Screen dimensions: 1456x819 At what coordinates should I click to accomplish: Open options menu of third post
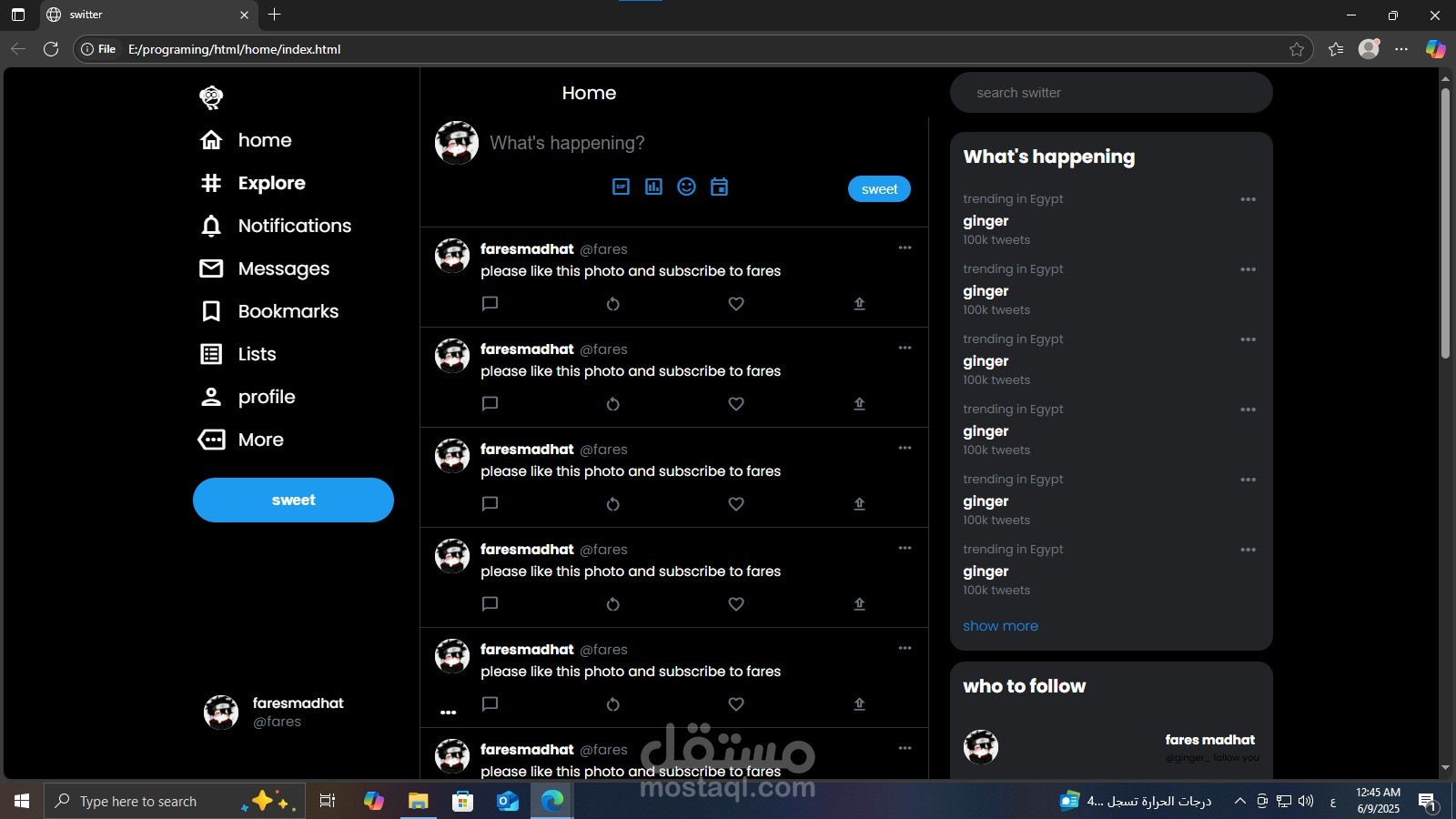click(905, 448)
